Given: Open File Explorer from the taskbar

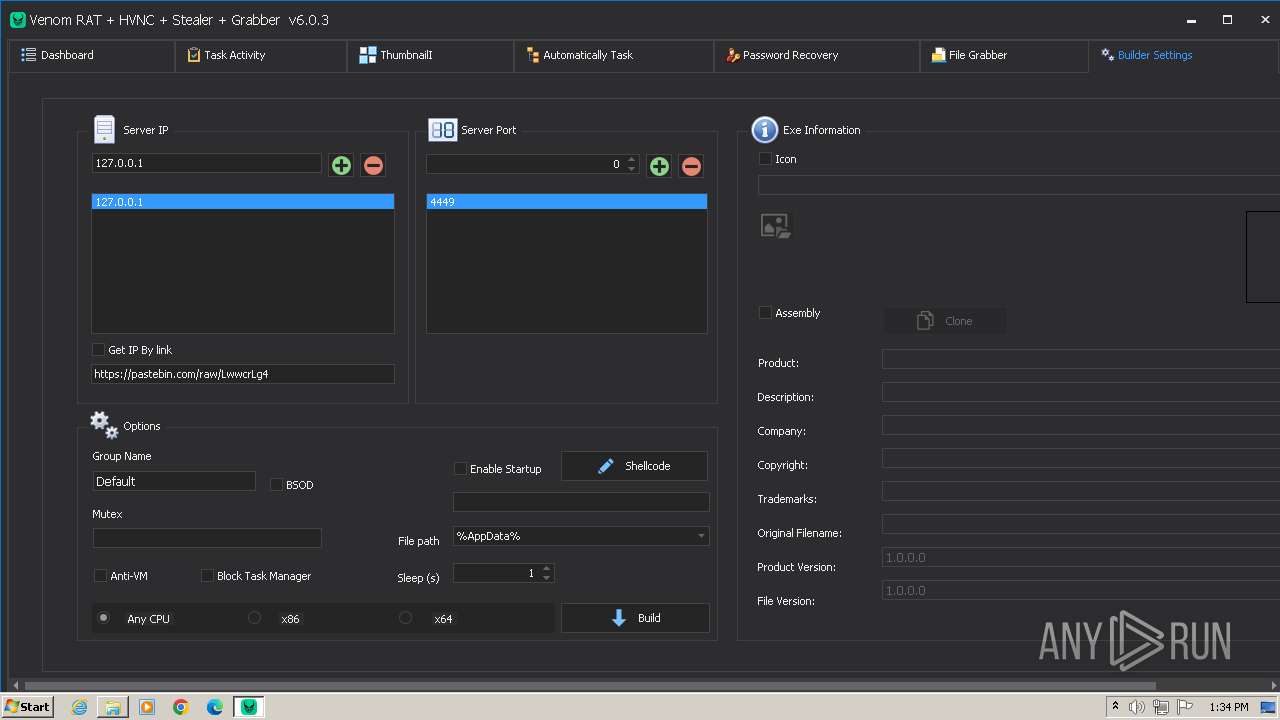Looking at the screenshot, I should tap(113, 707).
